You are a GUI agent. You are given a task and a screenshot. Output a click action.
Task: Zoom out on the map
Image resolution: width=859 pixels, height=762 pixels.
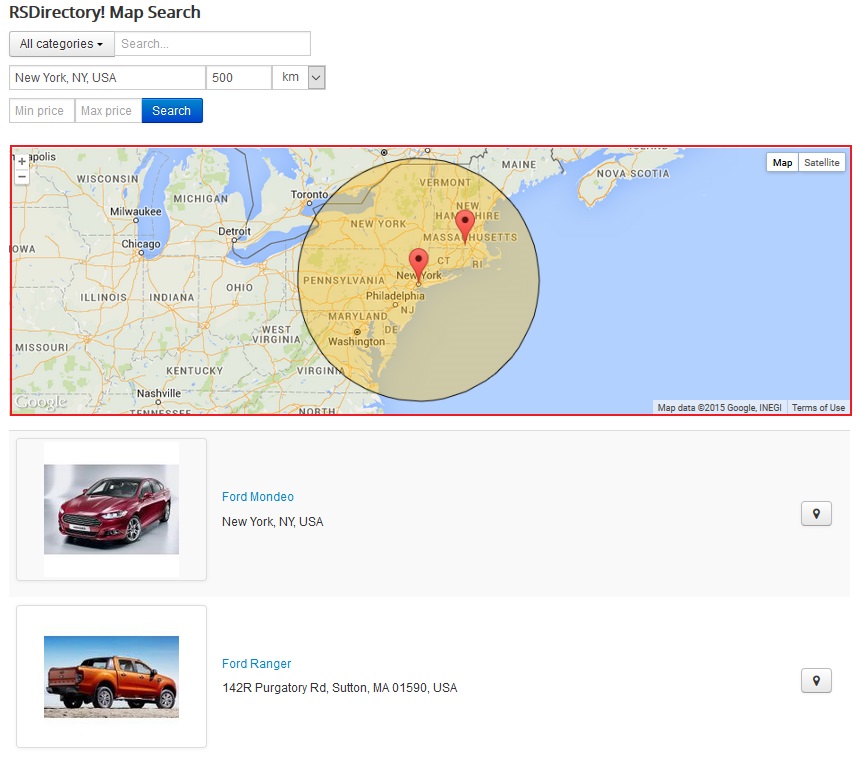pos(22,176)
